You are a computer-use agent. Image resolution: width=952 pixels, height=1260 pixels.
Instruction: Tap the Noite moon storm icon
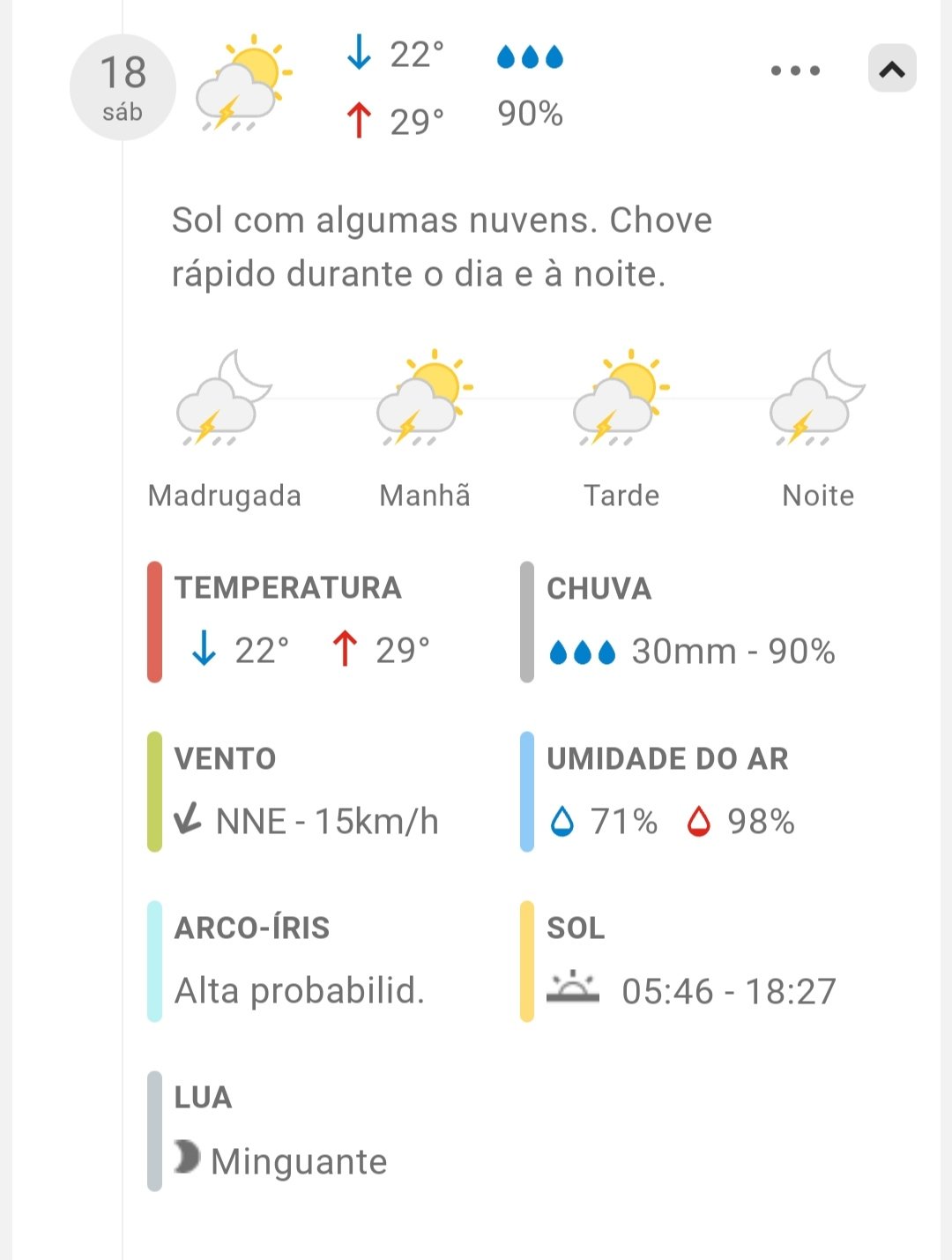click(818, 399)
